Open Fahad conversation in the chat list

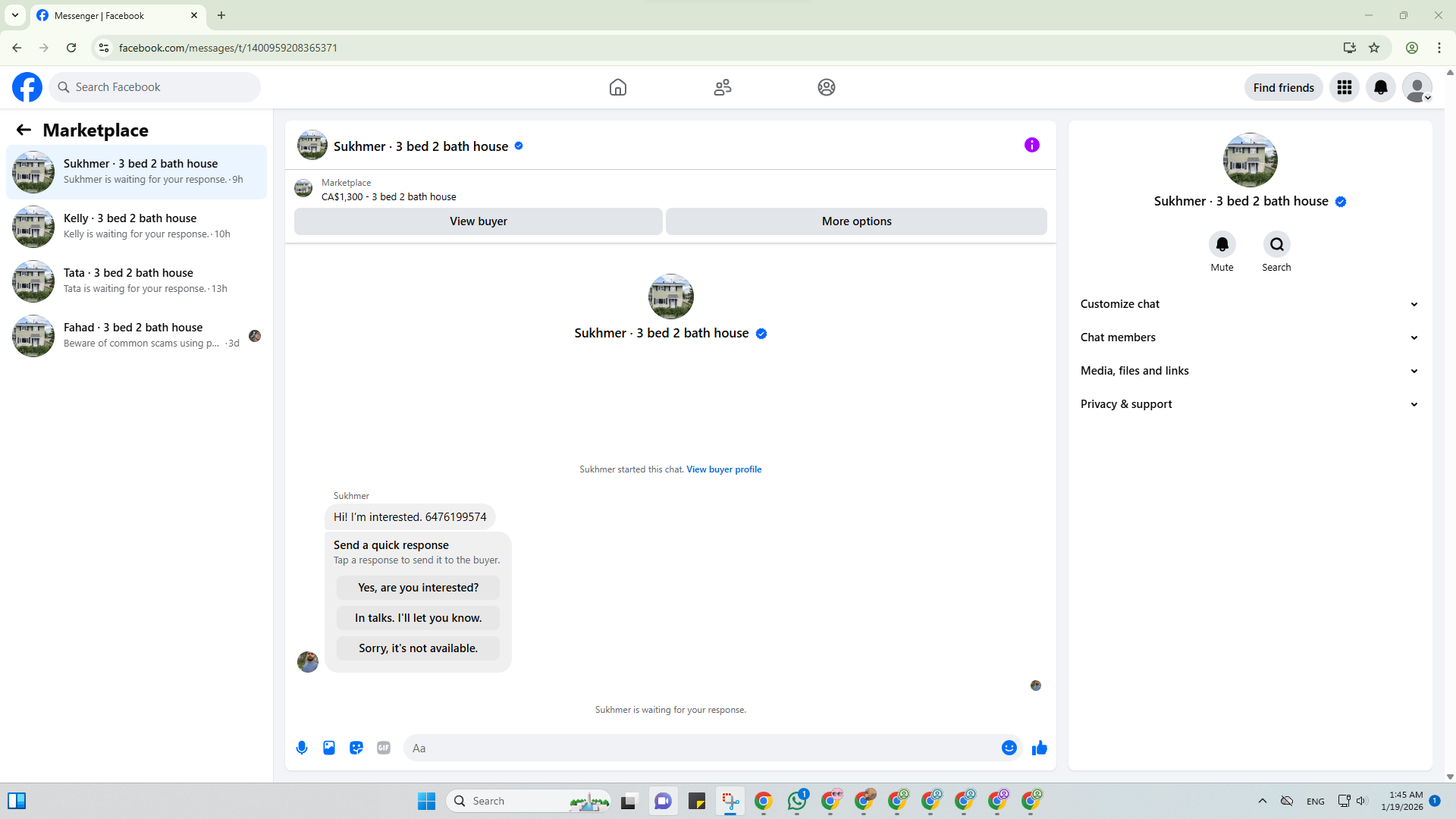click(136, 336)
